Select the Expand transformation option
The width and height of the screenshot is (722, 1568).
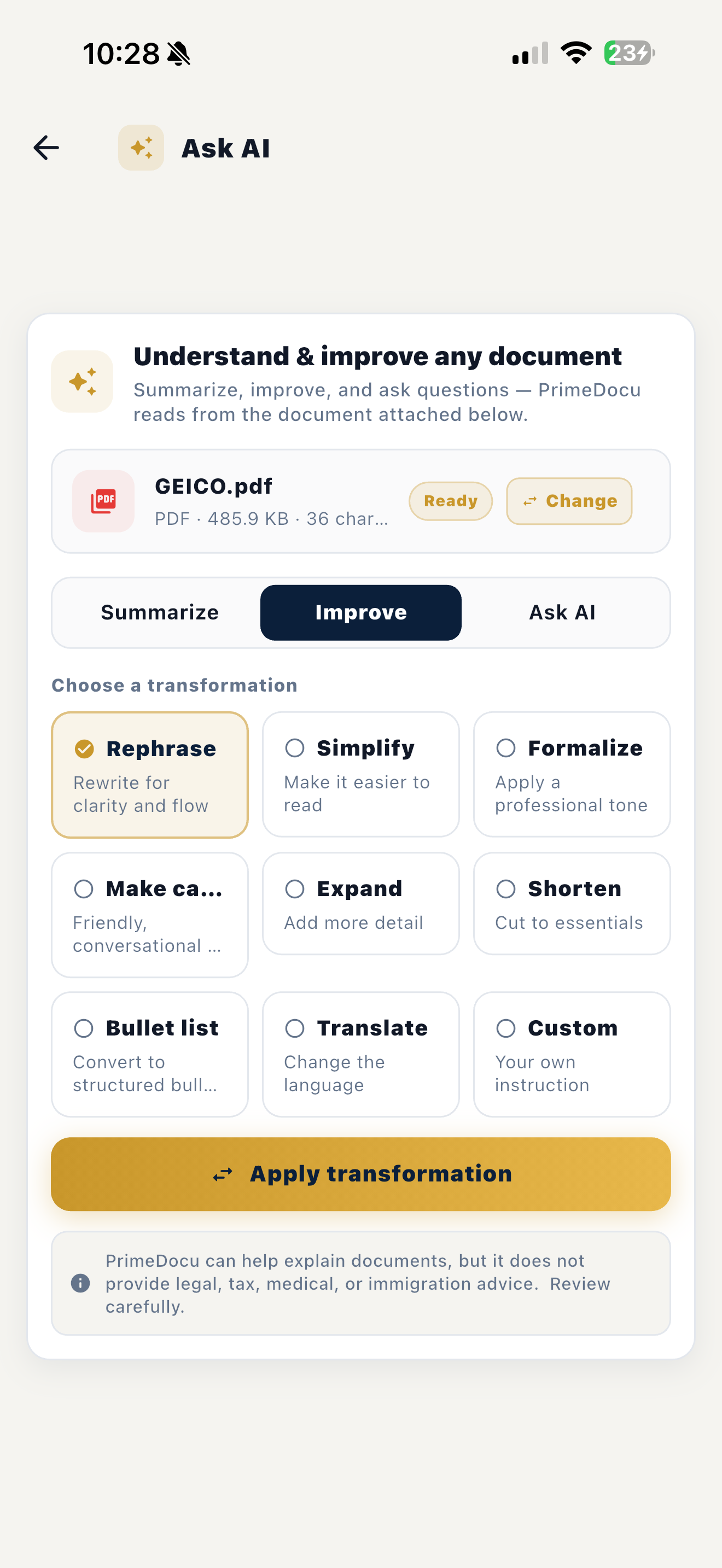coord(360,904)
